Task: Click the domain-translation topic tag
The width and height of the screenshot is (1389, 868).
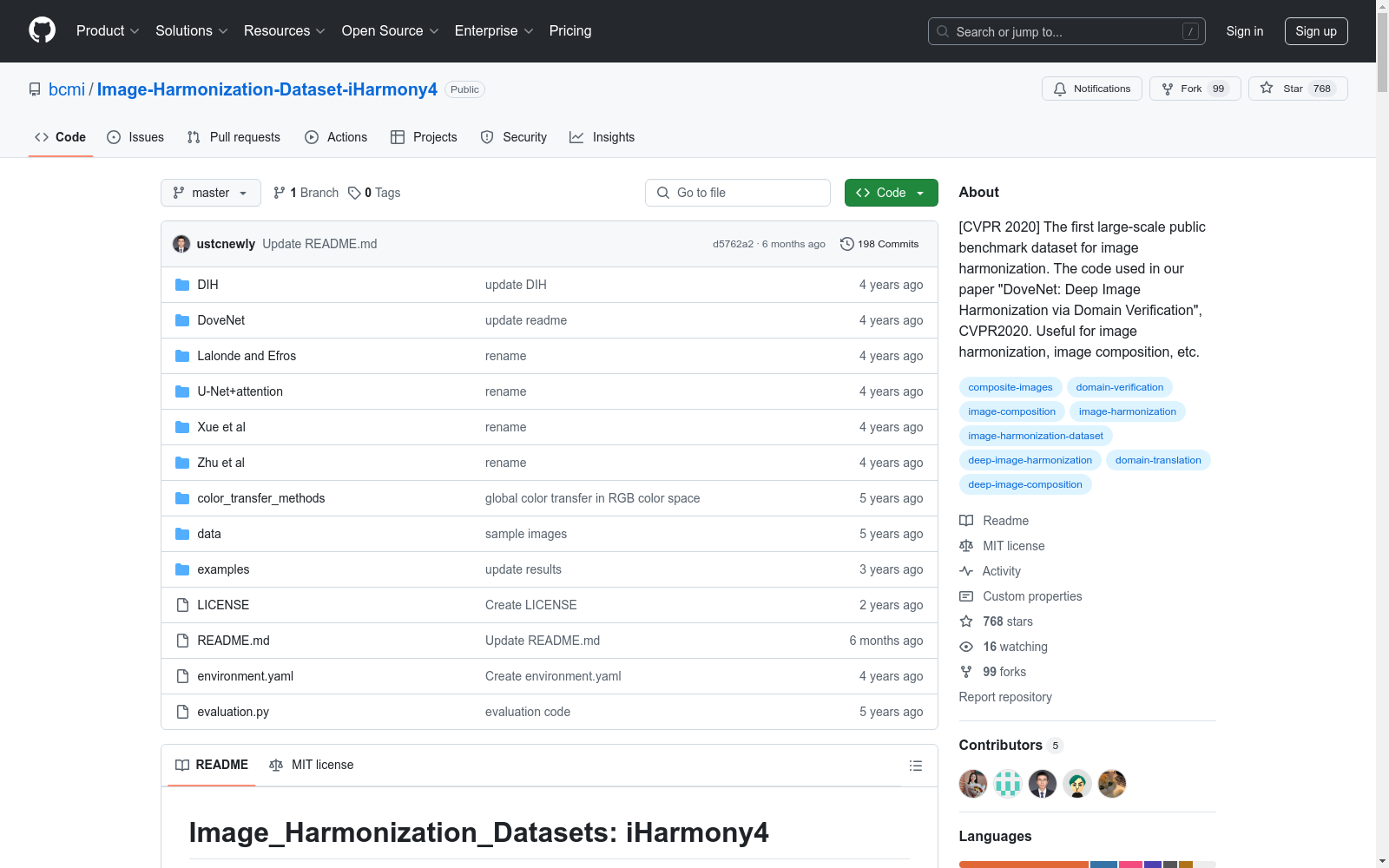Action: (1158, 460)
